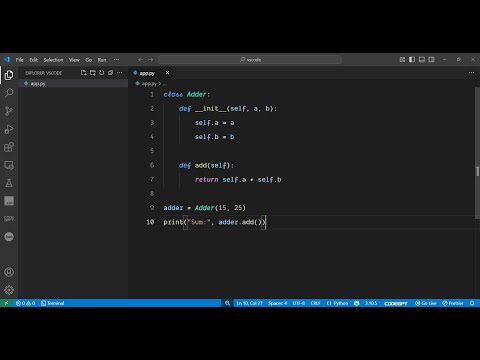
Task: Open the breadcrumb ellipsis symbol dropdown
Action: 164,84
